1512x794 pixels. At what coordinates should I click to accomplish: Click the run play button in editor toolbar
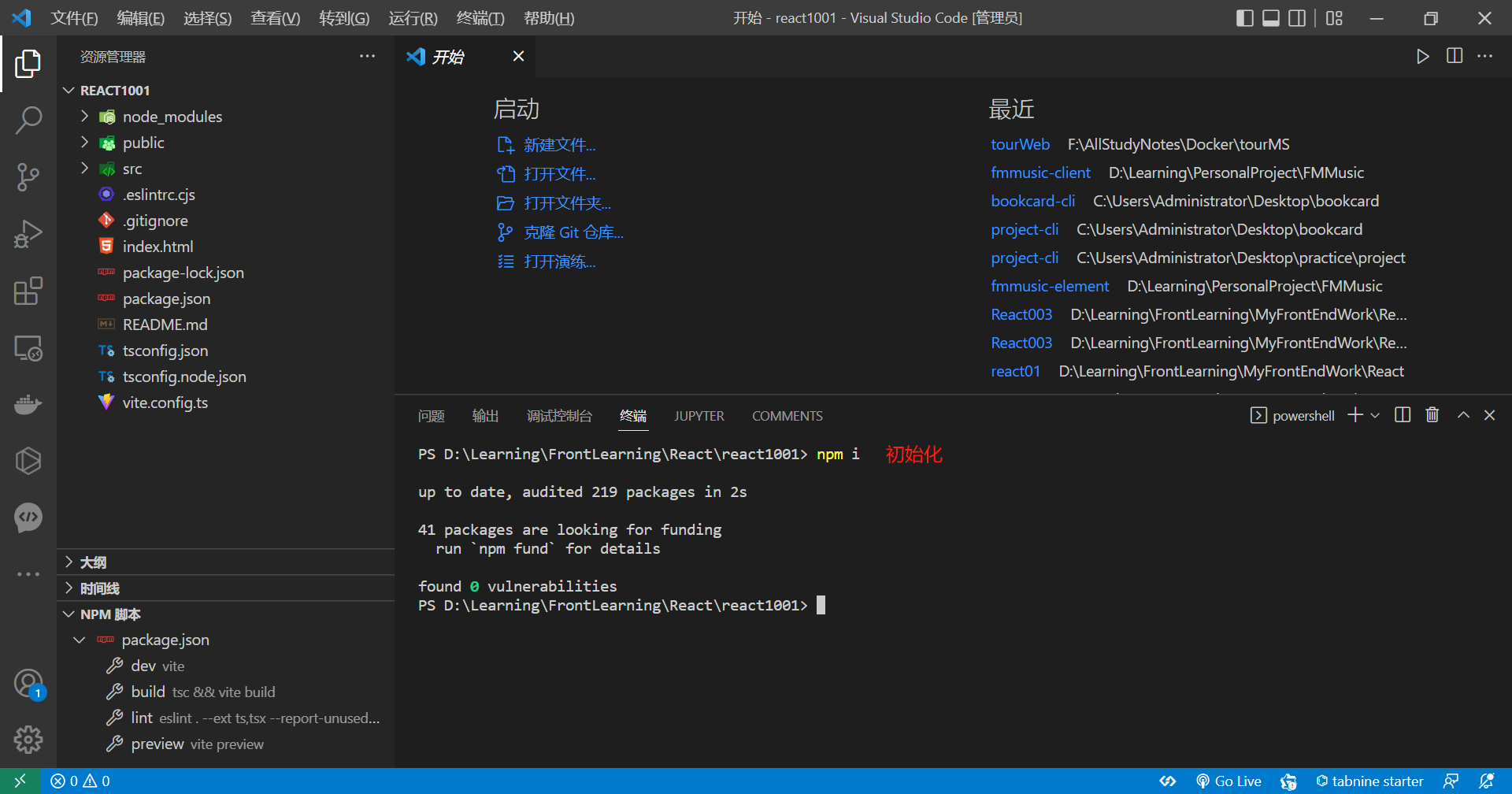1422,56
